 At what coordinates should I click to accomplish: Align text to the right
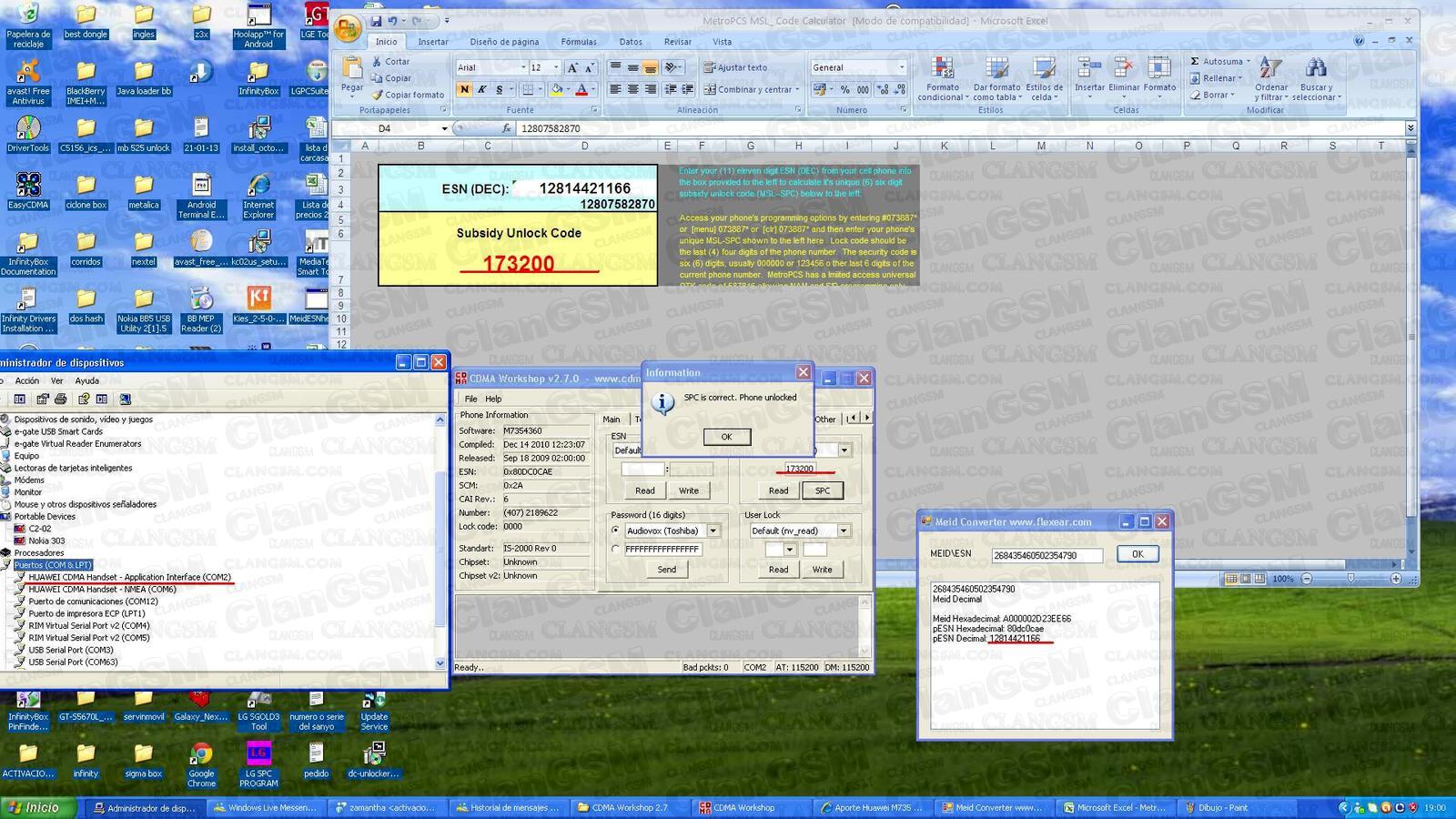point(650,89)
